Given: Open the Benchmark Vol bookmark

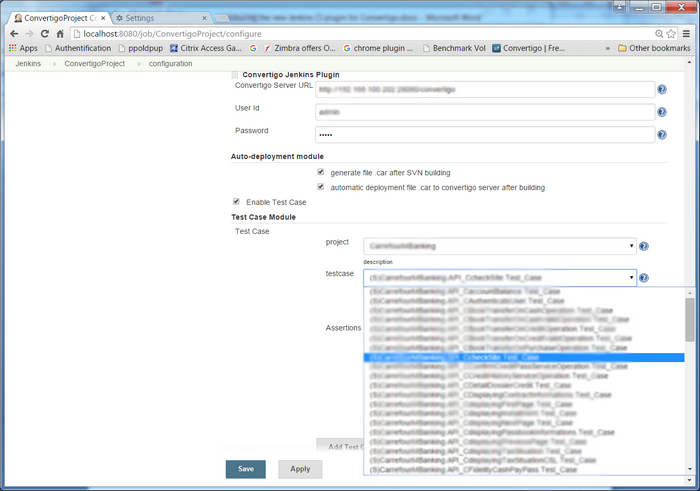Looking at the screenshot, I should click(454, 48).
